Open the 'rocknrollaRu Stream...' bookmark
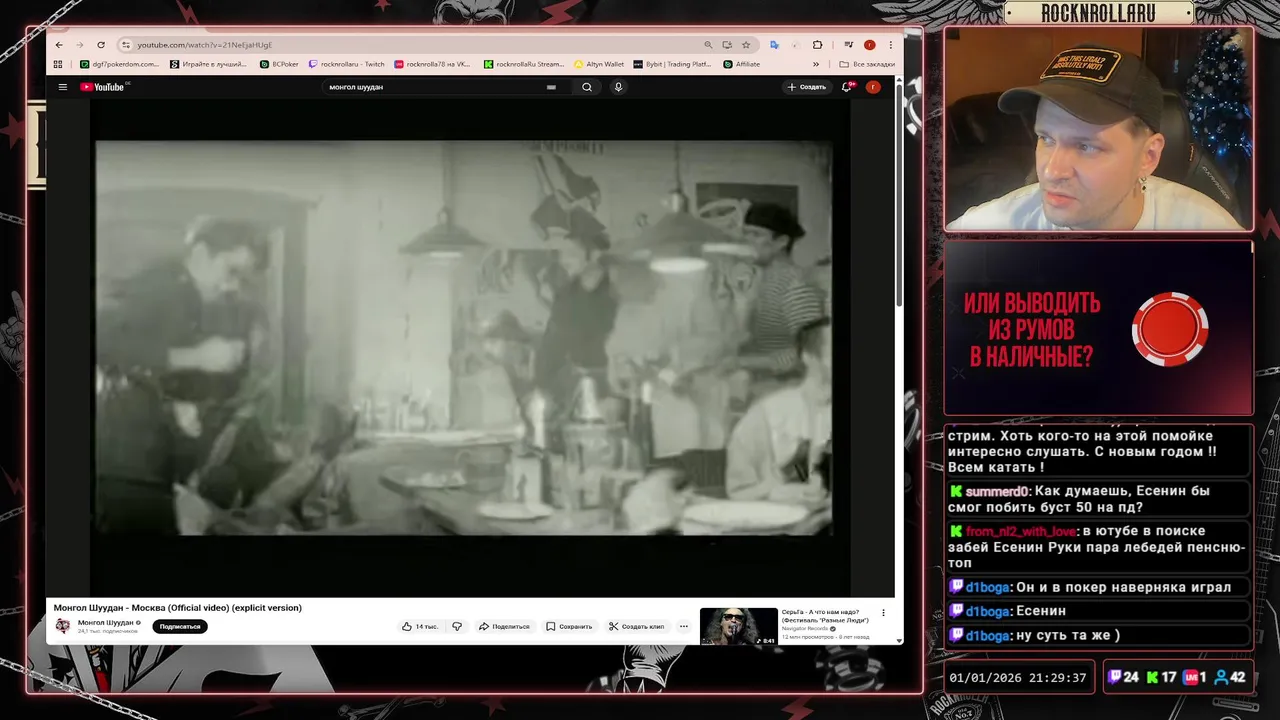Image resolution: width=1280 pixels, height=720 pixels. click(x=523, y=64)
